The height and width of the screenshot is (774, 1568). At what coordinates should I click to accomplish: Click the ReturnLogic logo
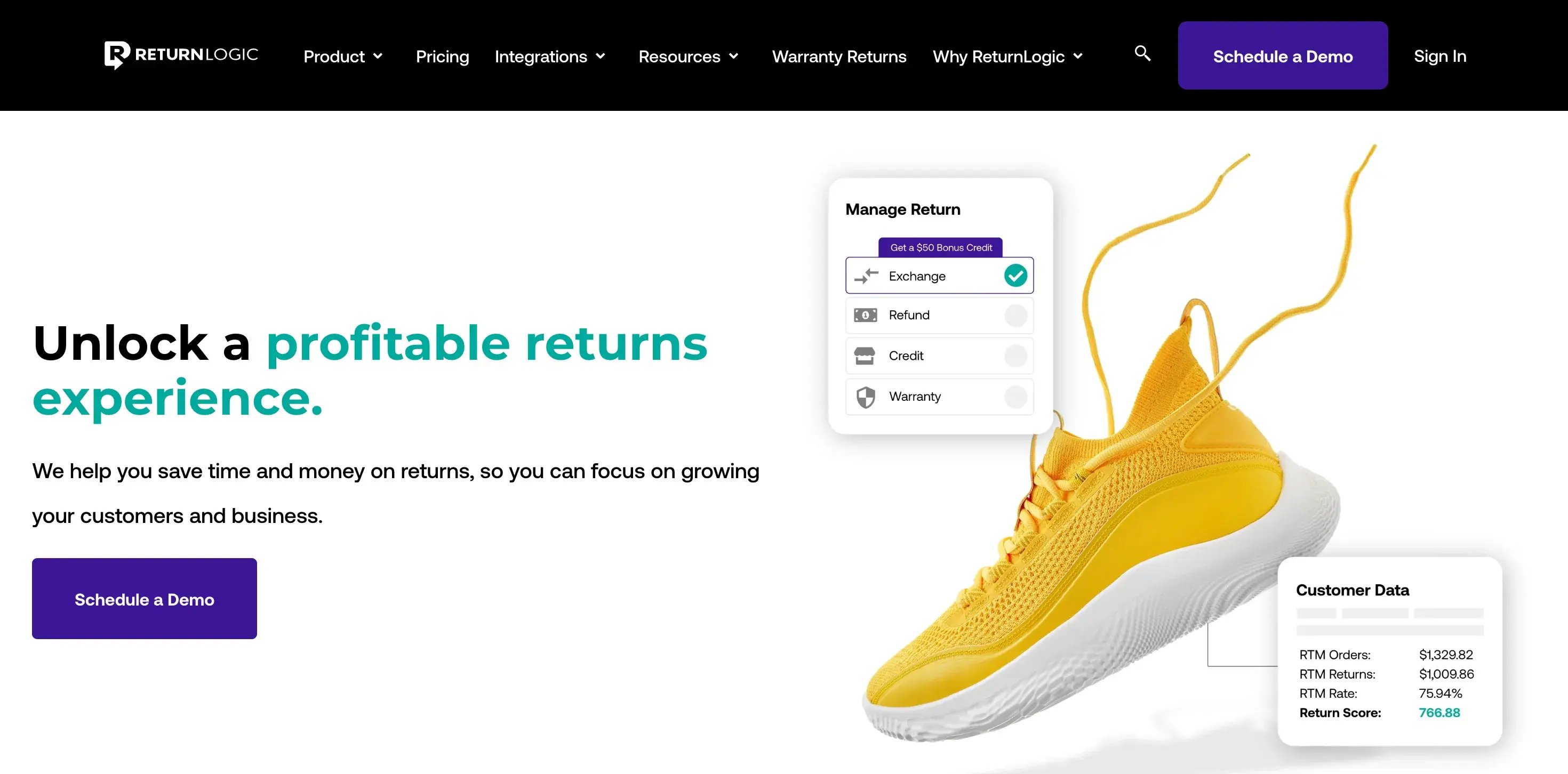coord(181,55)
